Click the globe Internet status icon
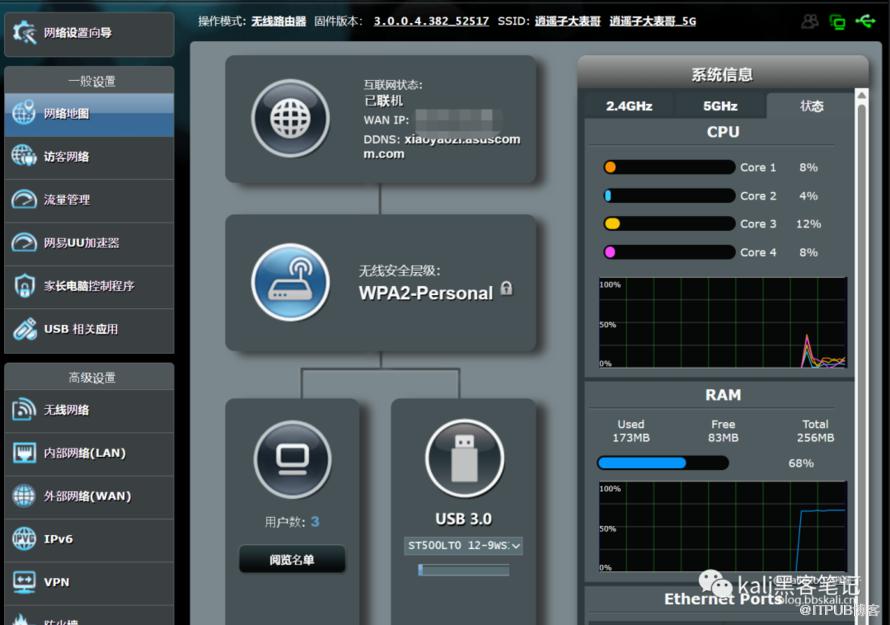 click(290, 119)
